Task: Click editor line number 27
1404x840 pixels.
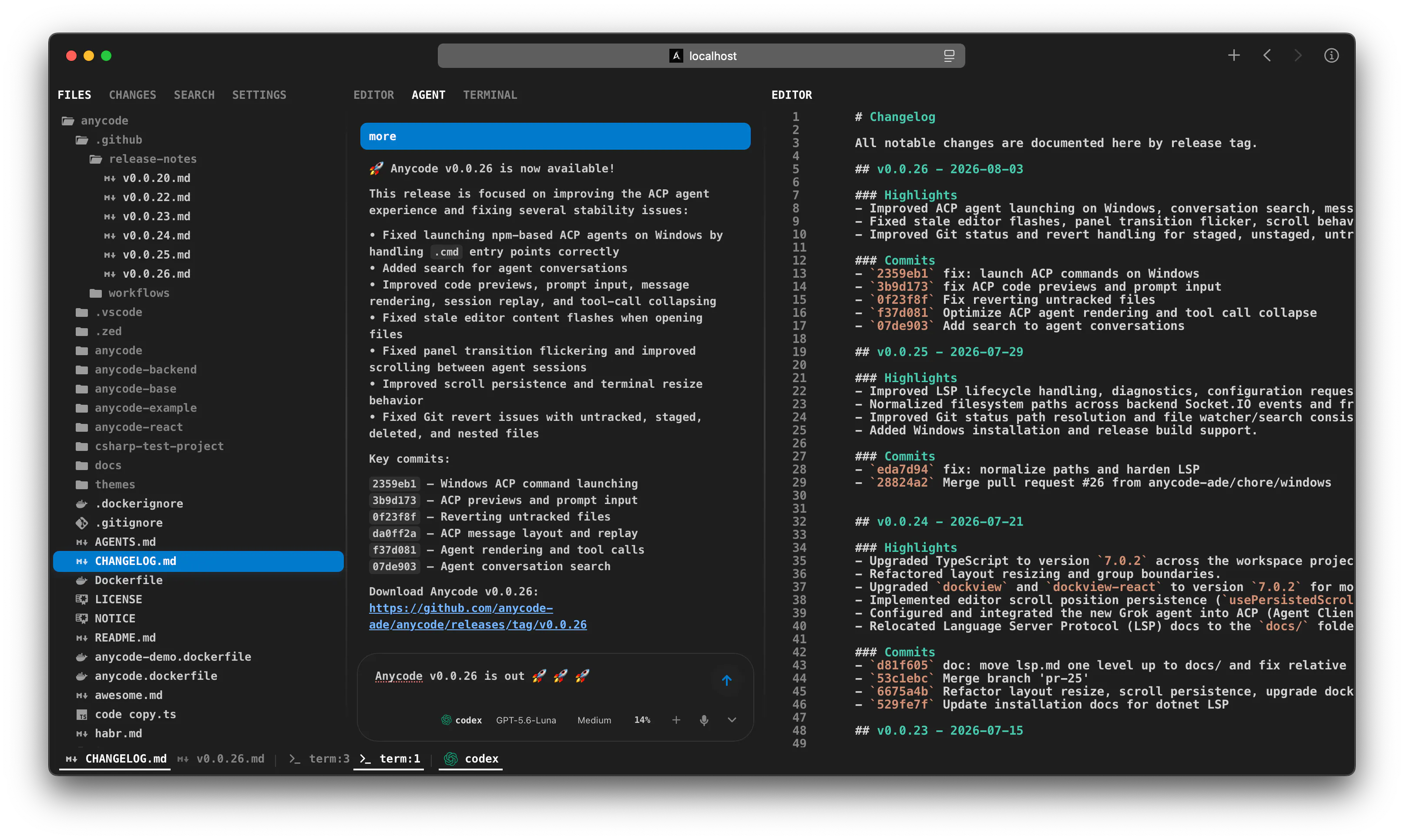Action: coord(799,457)
